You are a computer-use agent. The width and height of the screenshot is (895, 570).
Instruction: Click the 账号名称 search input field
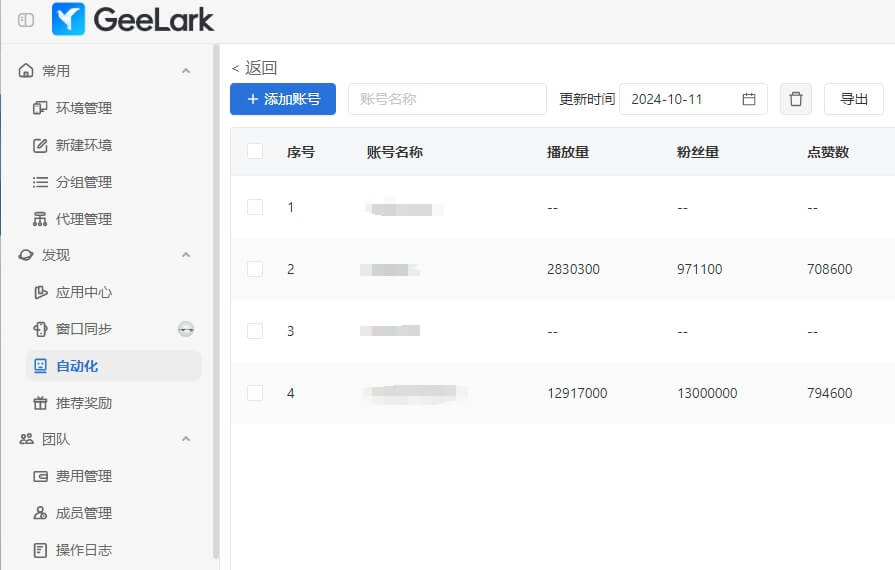click(x=447, y=99)
